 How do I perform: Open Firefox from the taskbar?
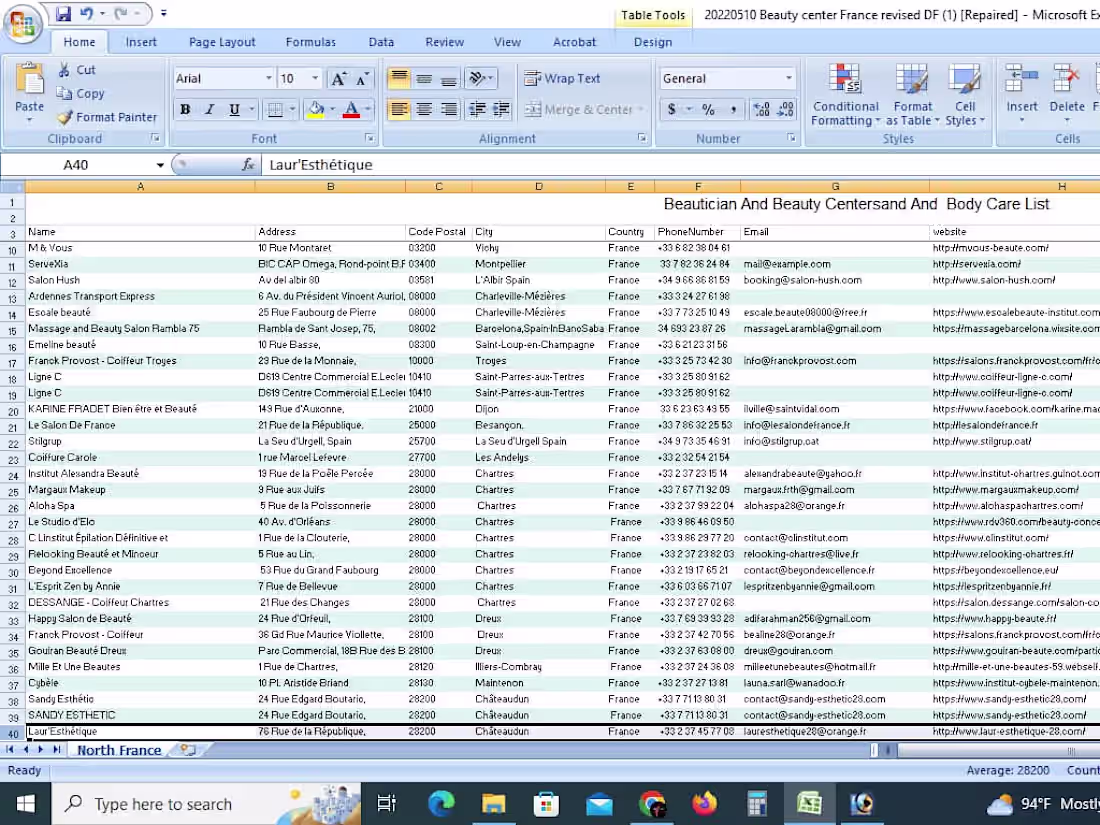pos(704,803)
